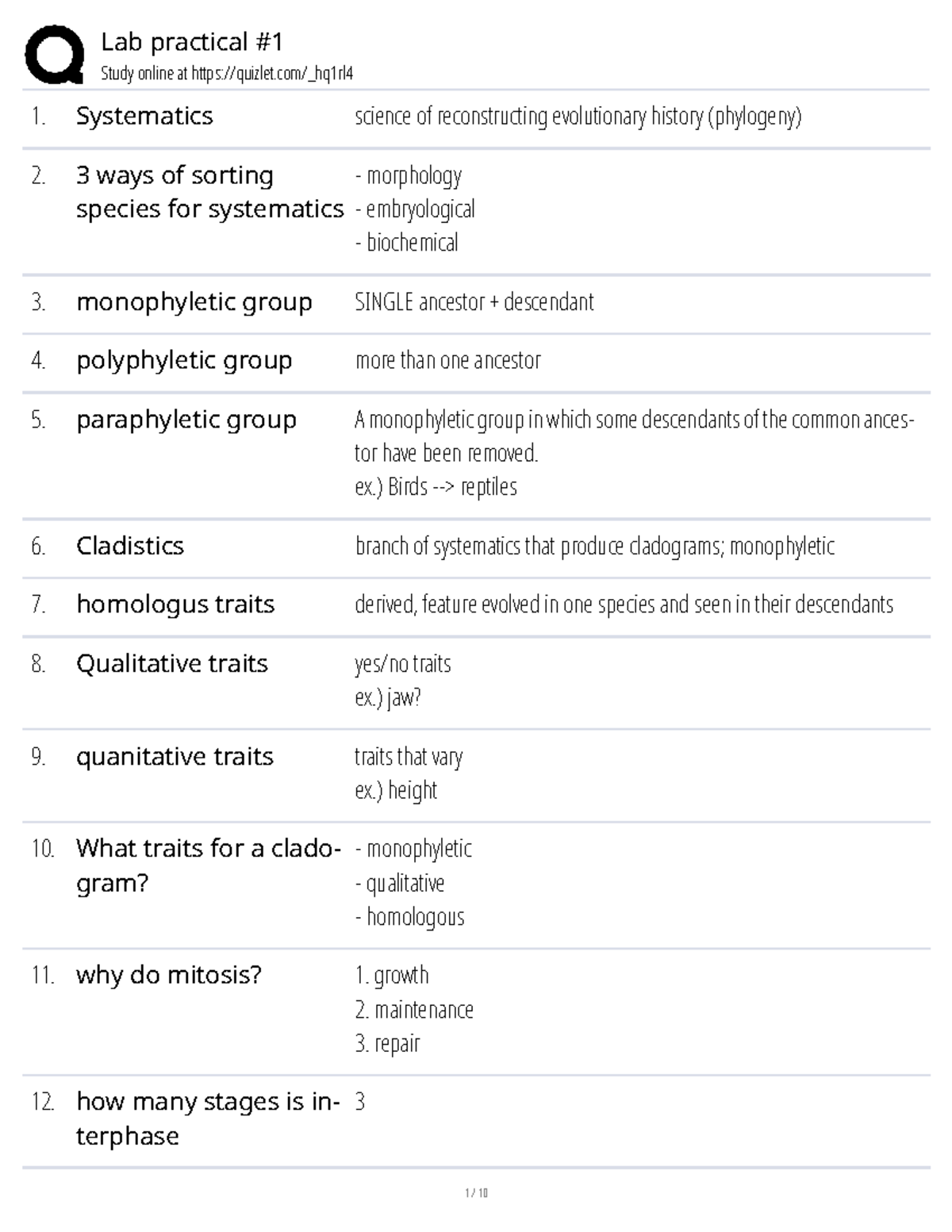The width and height of the screenshot is (952, 1232).
Task: Click the Quizlet Q logo
Action: (x=54, y=55)
